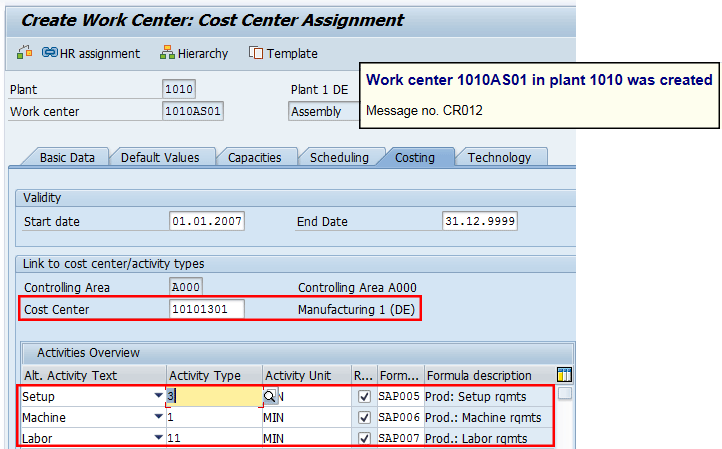Expand the Labor activity text dropdown
This screenshot has width=722, height=449.
(157, 438)
